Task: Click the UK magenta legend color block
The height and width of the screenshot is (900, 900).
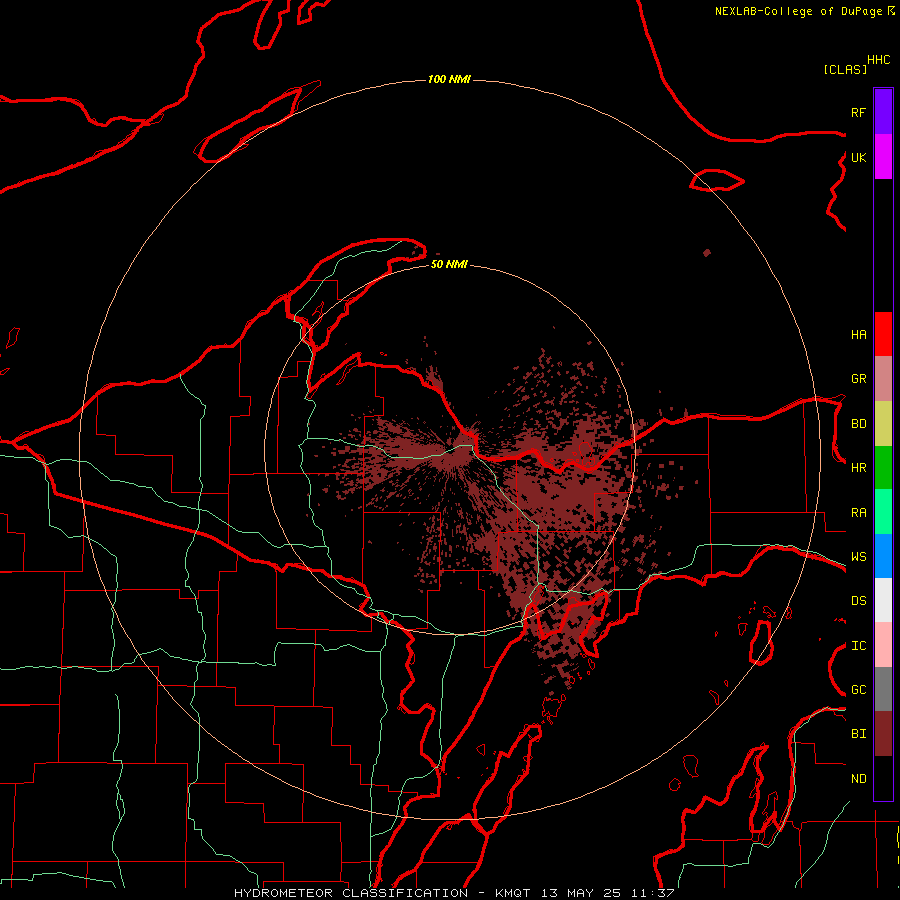Action: 883,157
